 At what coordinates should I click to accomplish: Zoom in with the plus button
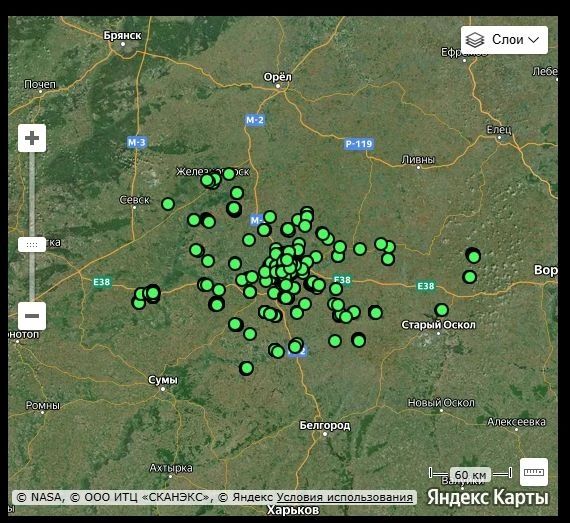[32, 138]
